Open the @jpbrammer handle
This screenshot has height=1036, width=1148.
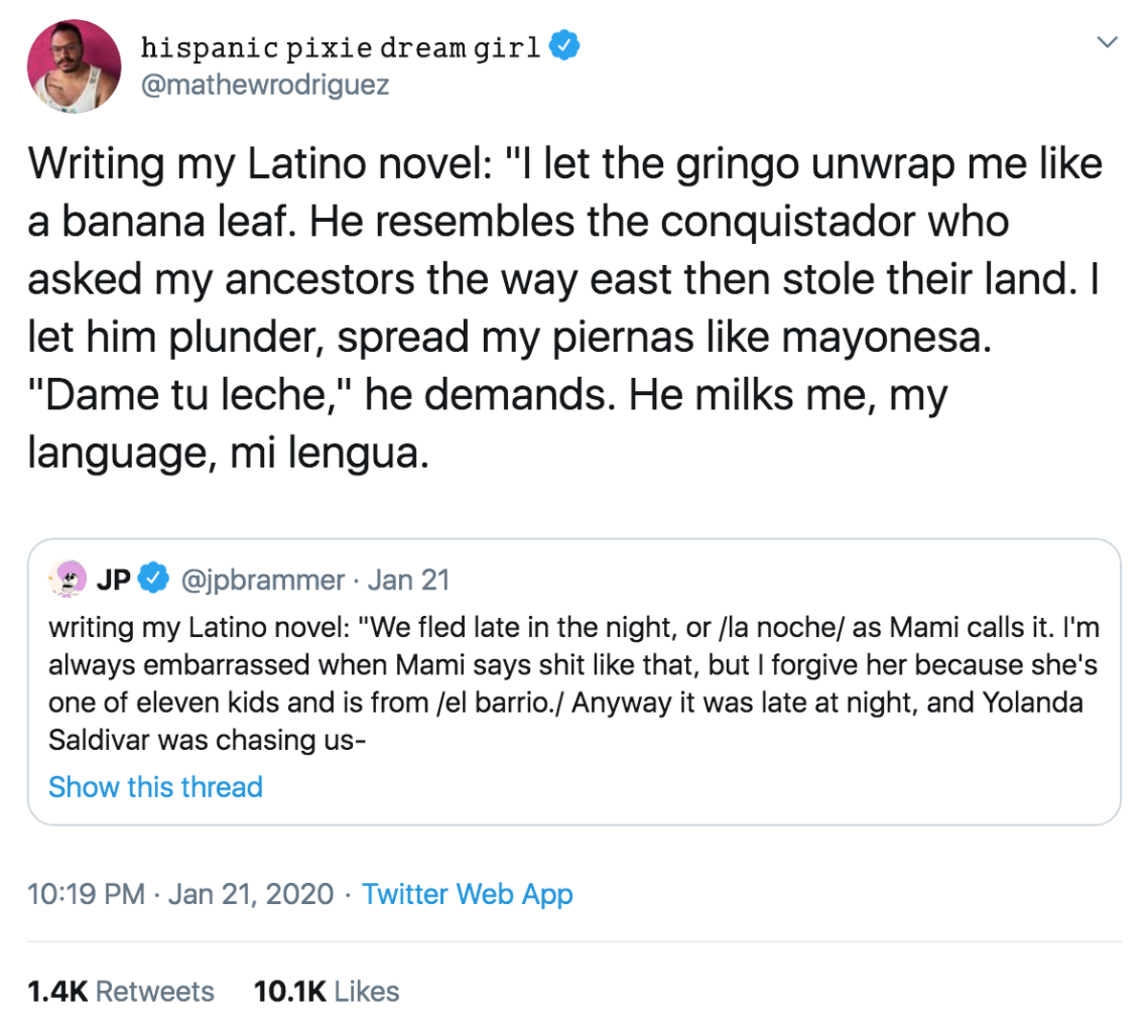pyautogui.click(x=262, y=580)
